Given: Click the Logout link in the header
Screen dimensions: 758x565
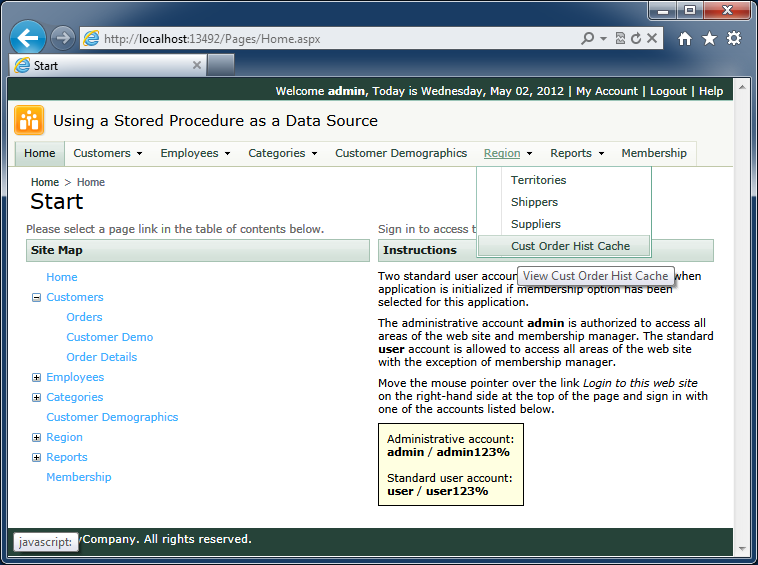Looking at the screenshot, I should coord(668,91).
